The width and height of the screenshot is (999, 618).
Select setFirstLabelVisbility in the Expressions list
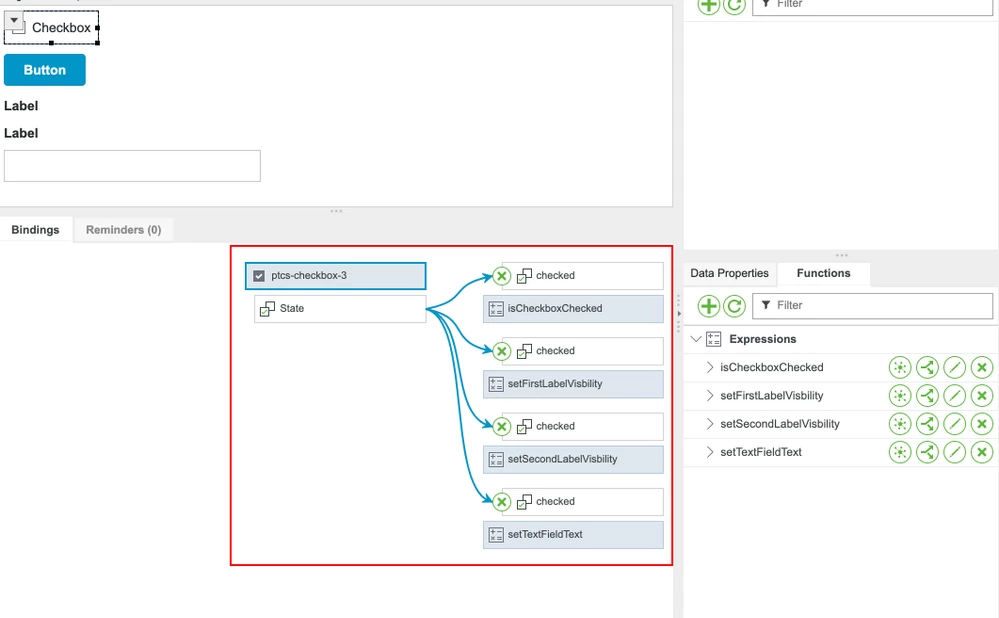click(x=772, y=396)
